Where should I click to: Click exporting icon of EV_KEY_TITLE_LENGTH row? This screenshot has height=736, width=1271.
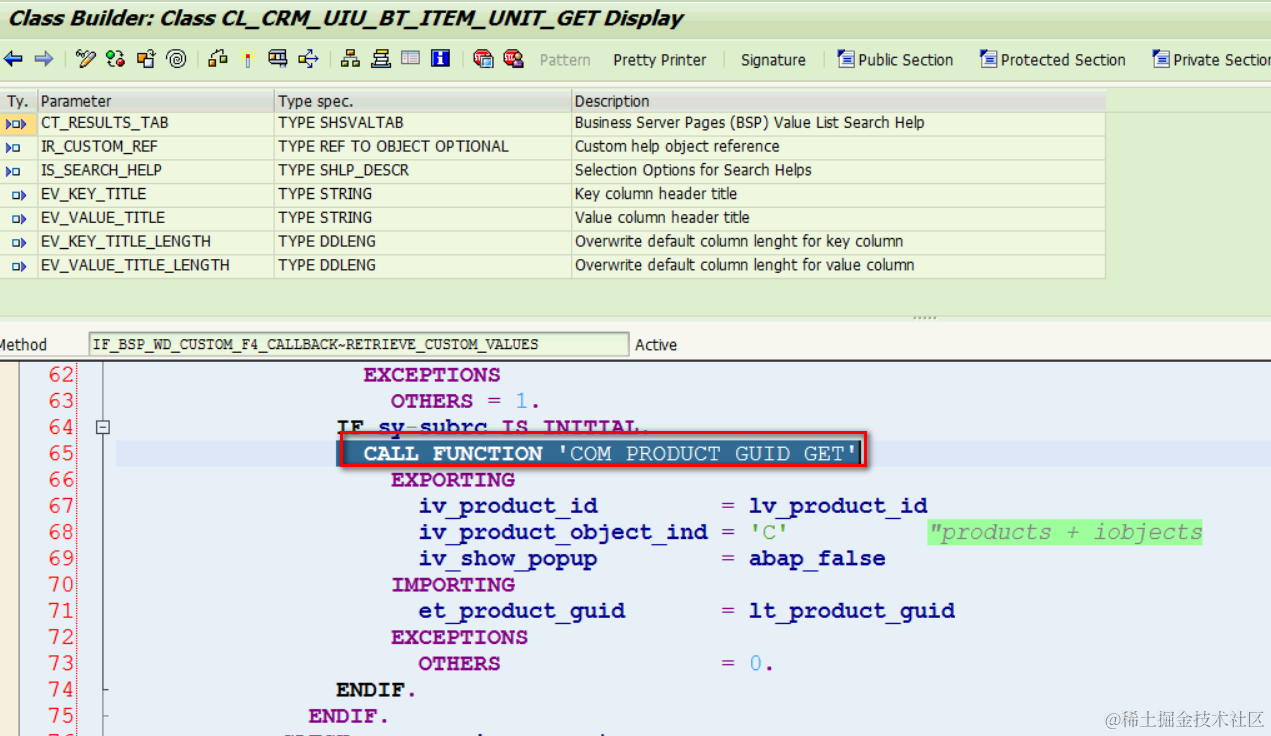pos(18,242)
